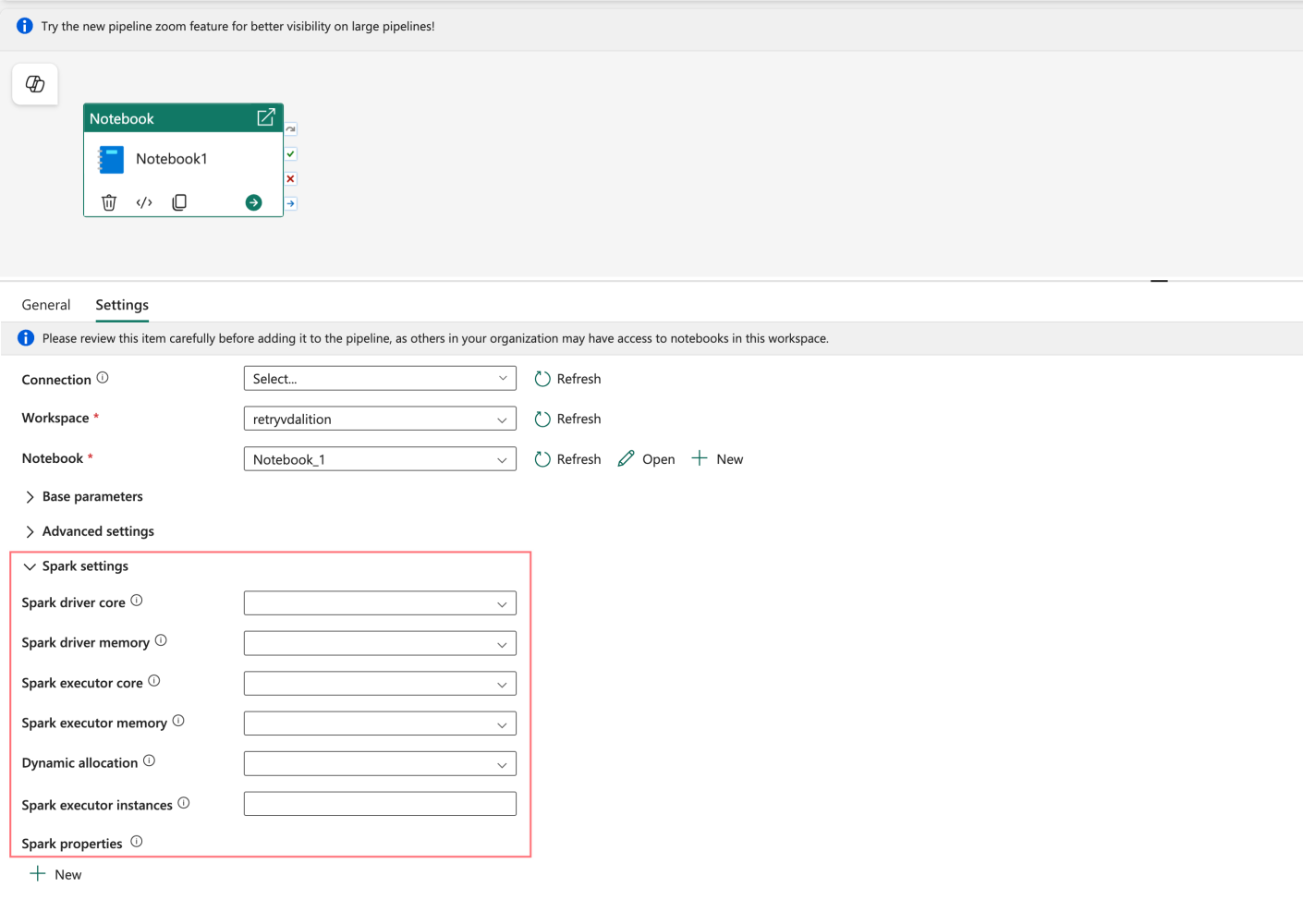The width and height of the screenshot is (1303, 924).
Task: Refresh the Connection list
Action: [x=568, y=379]
